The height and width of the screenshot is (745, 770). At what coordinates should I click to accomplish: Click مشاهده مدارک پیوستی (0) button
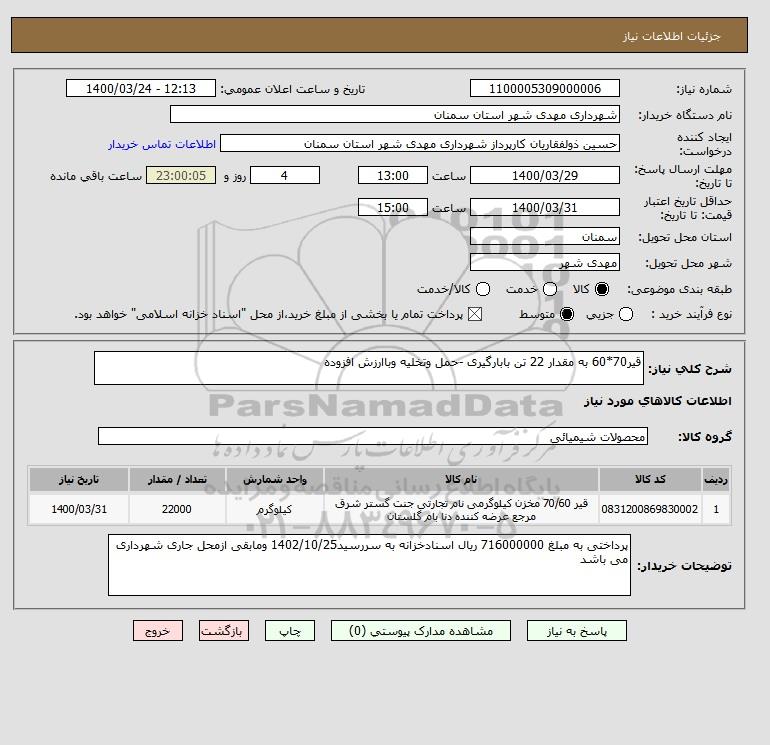[421, 631]
